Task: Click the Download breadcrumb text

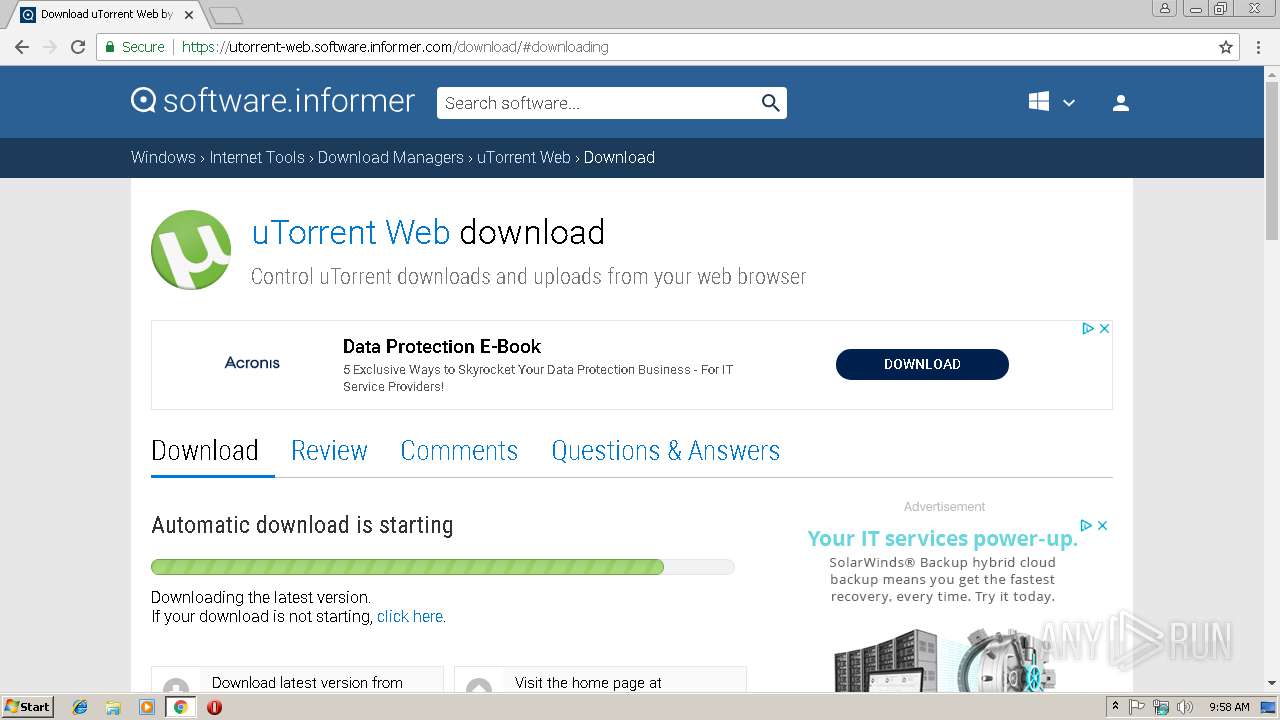Action: (619, 157)
